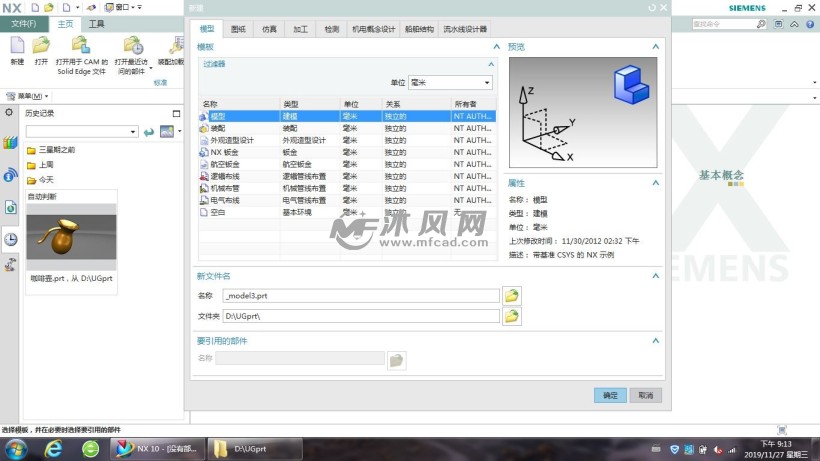Click the find command search icon
This screenshot has width=820, height=461.
(761, 24)
